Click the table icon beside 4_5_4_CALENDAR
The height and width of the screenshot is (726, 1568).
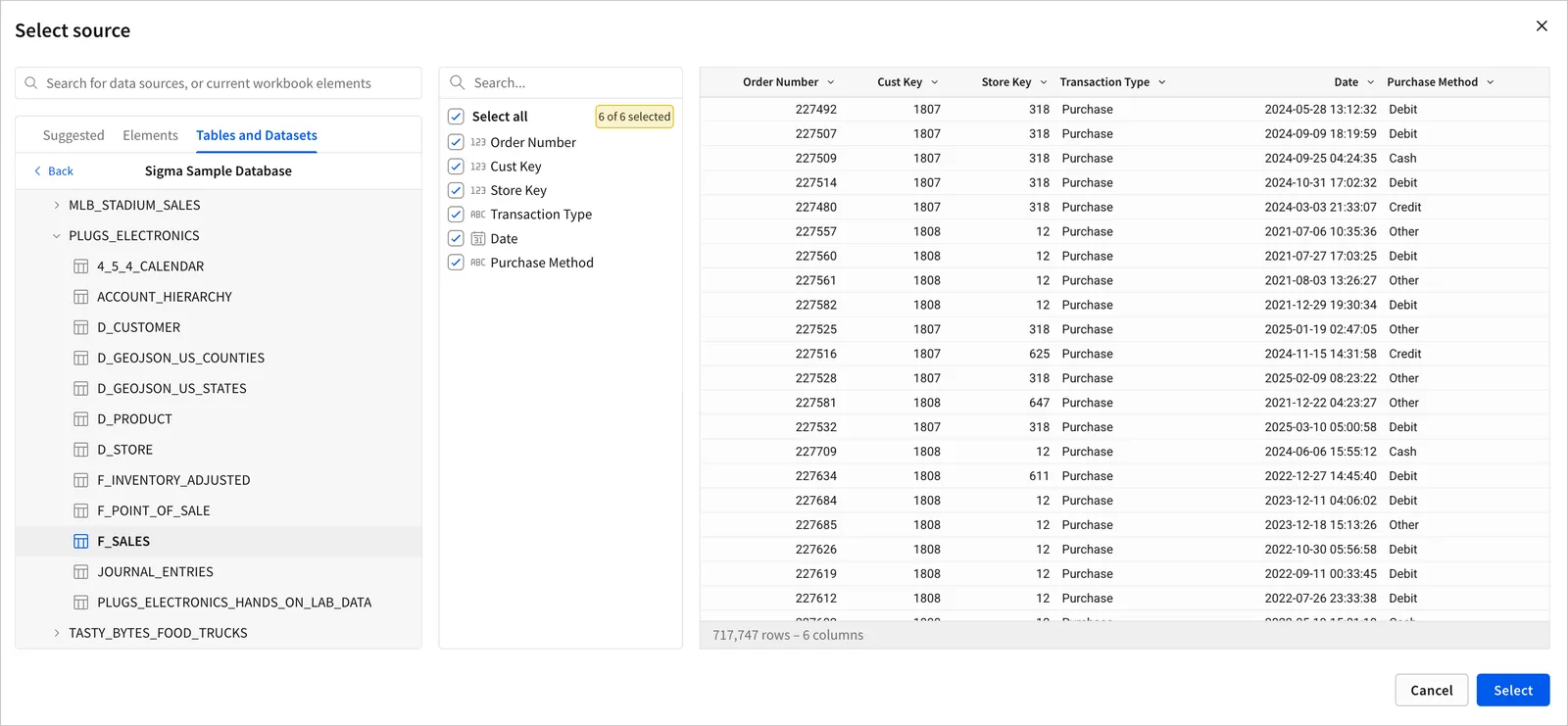coord(81,266)
